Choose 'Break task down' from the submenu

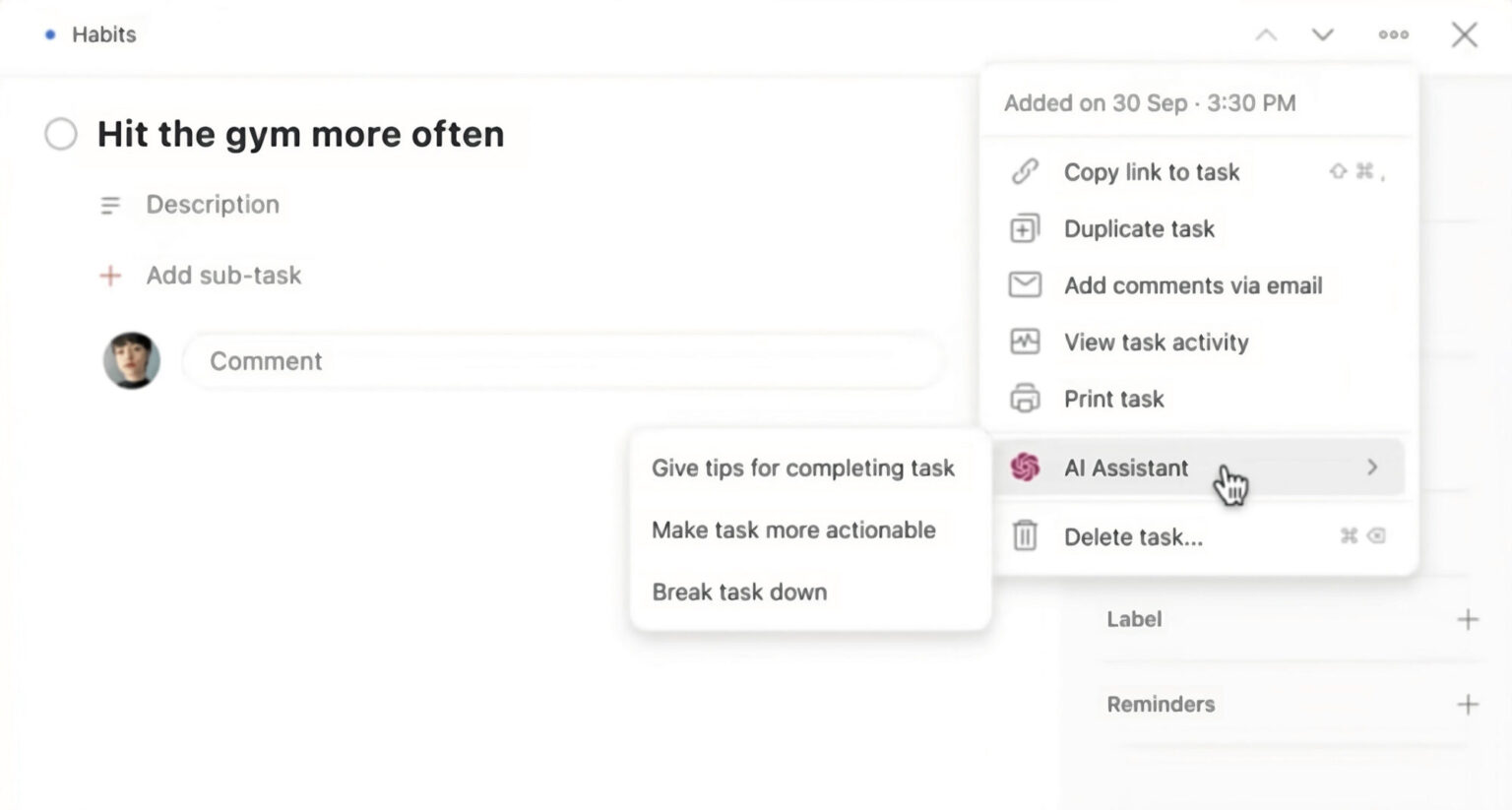click(x=739, y=592)
